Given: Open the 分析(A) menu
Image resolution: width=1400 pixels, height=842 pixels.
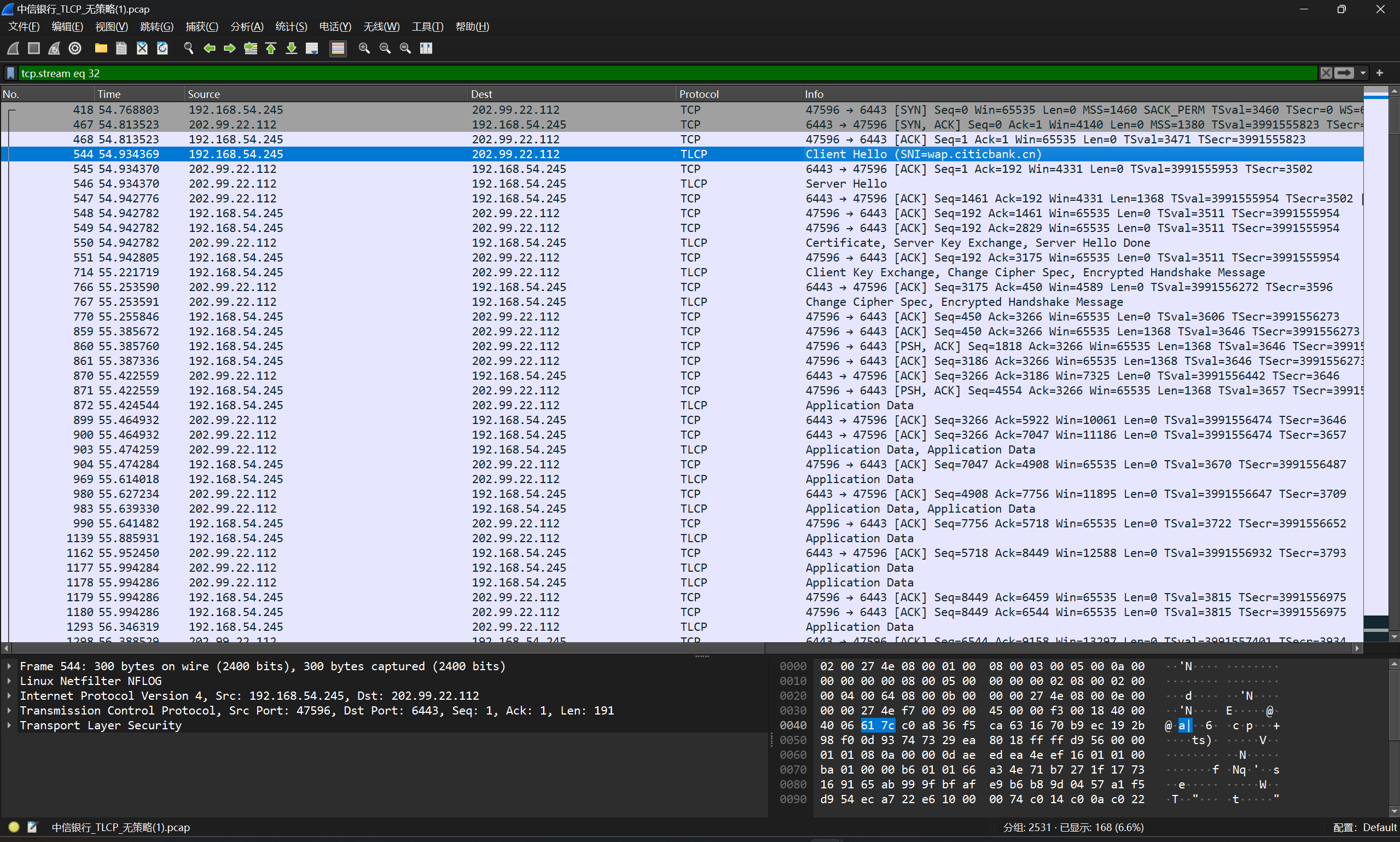Looking at the screenshot, I should pyautogui.click(x=247, y=27).
